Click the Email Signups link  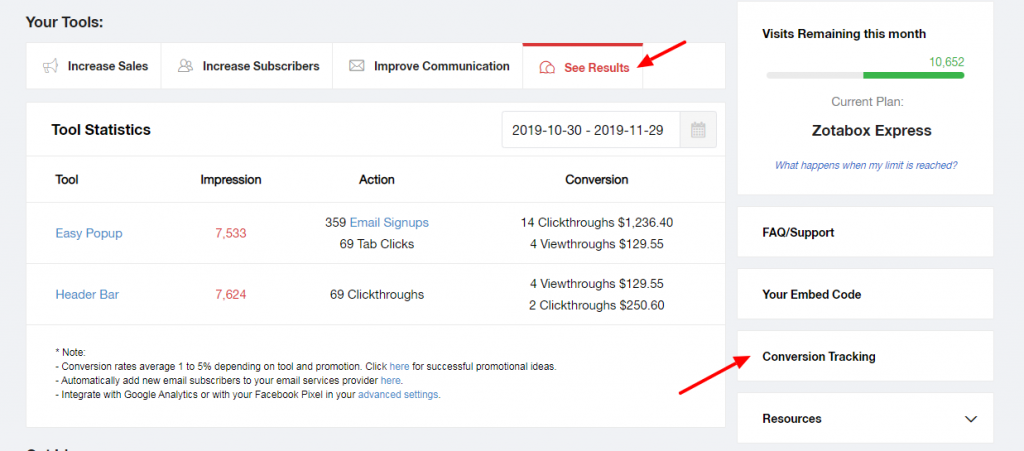389,223
